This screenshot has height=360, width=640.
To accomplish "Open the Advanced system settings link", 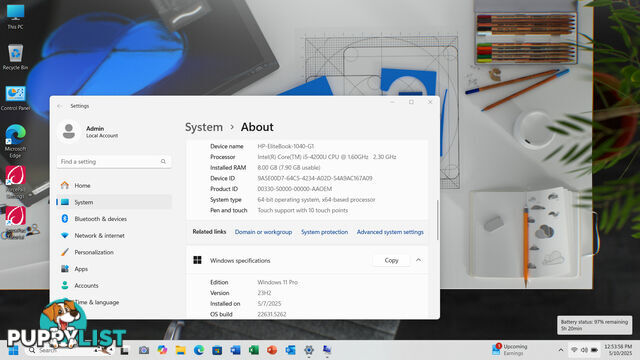I will coord(390,232).
